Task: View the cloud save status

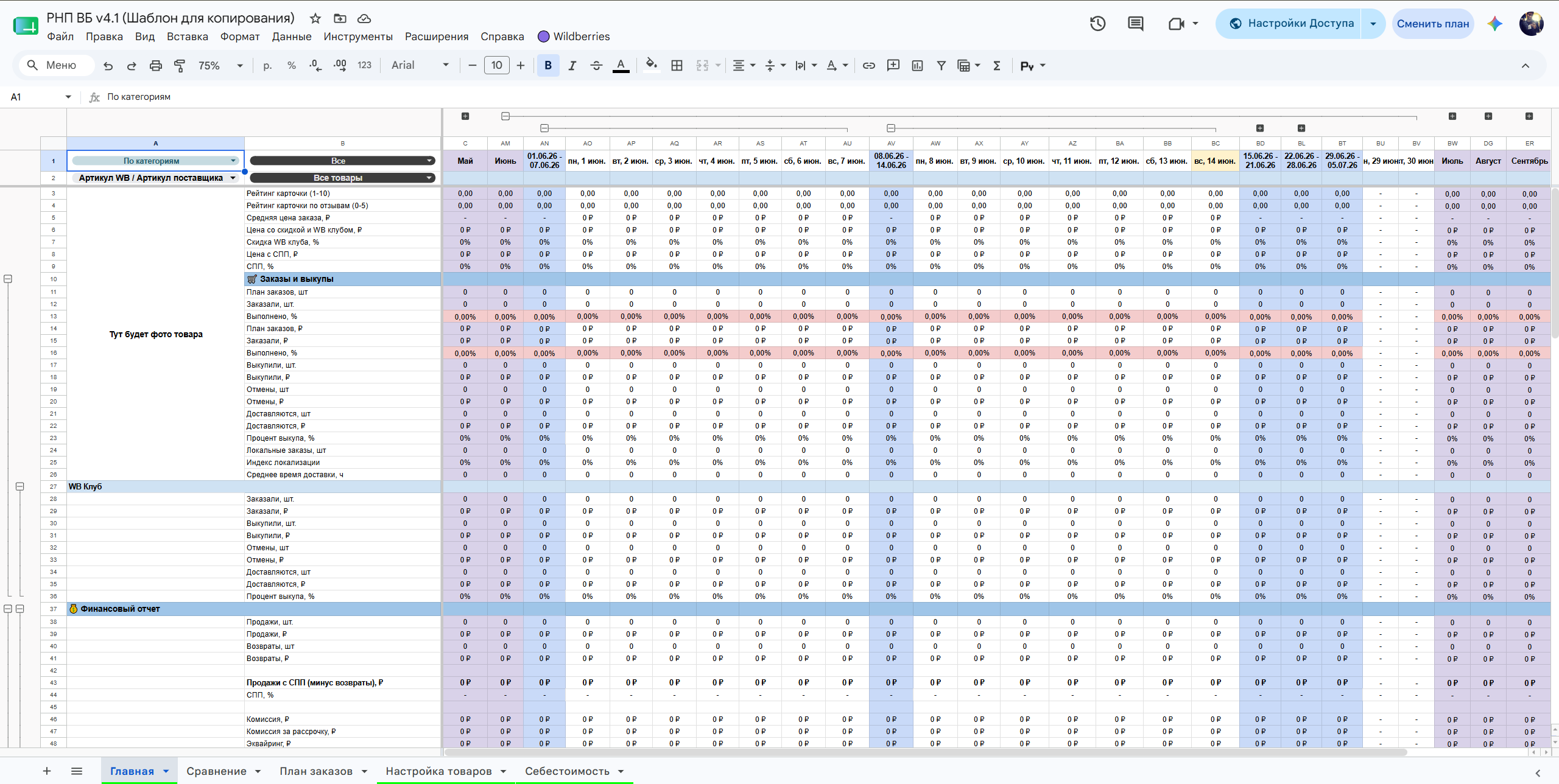Action: point(364,18)
